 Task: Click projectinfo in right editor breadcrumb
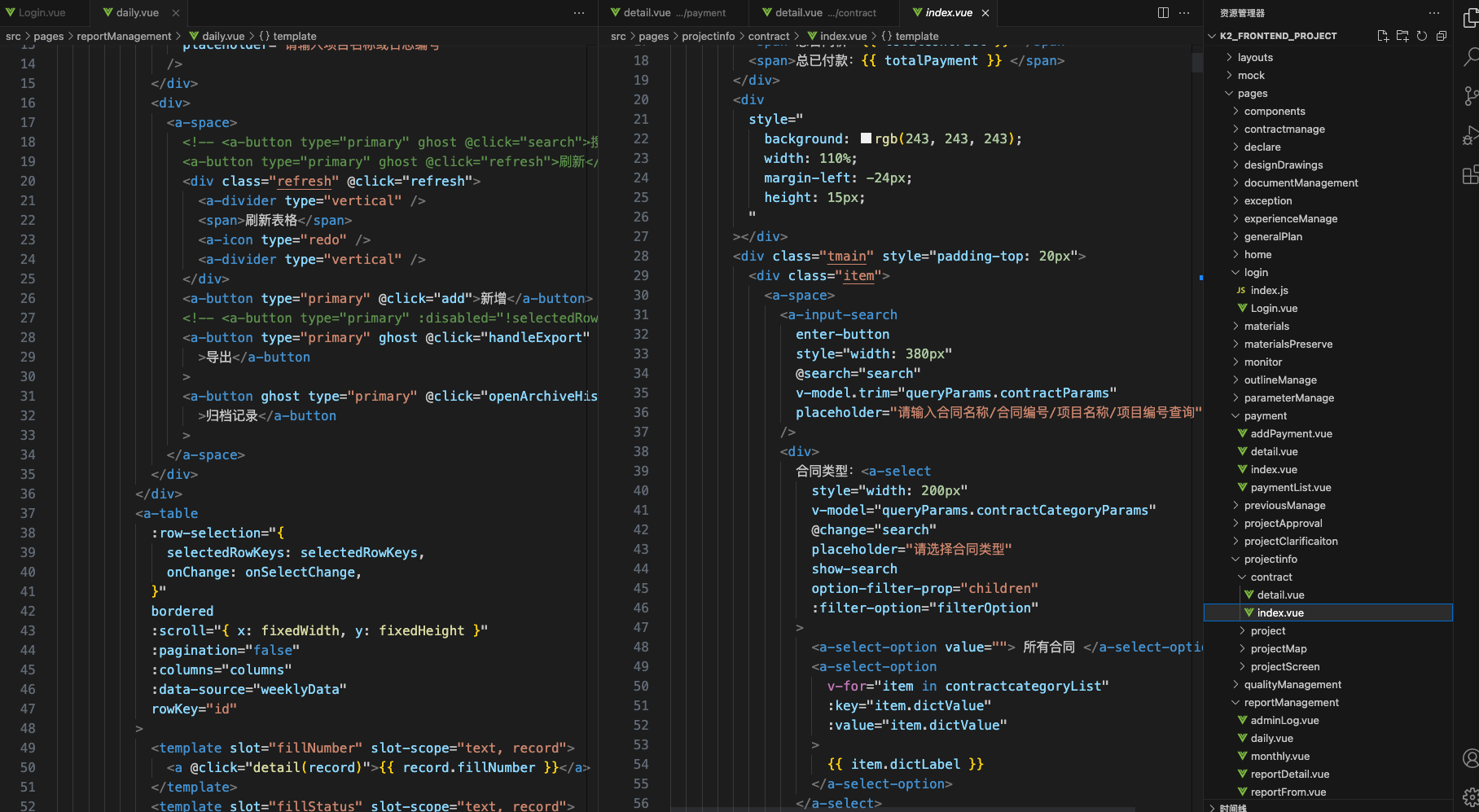coord(708,36)
